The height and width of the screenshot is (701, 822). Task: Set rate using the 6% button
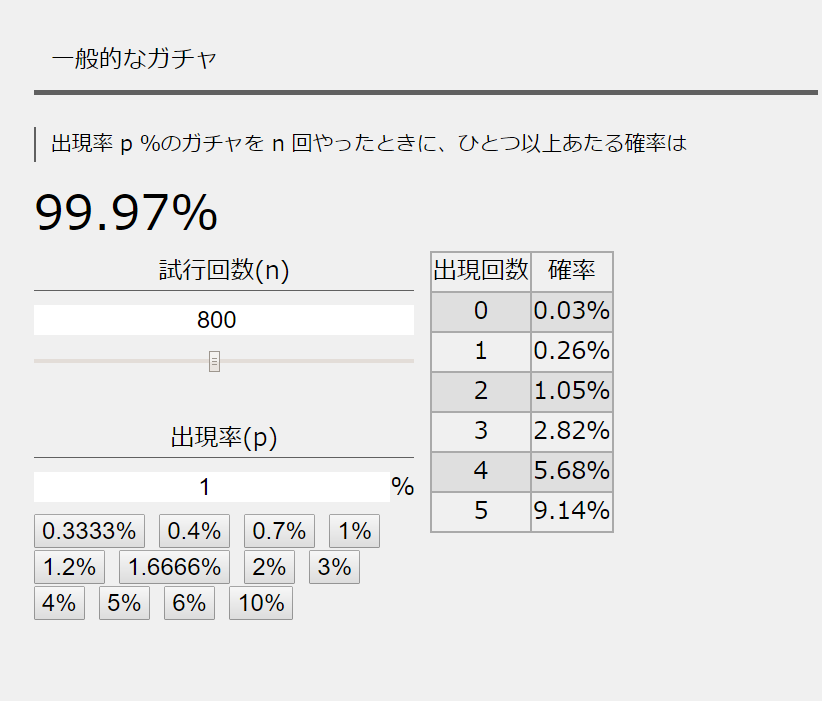pos(189,604)
